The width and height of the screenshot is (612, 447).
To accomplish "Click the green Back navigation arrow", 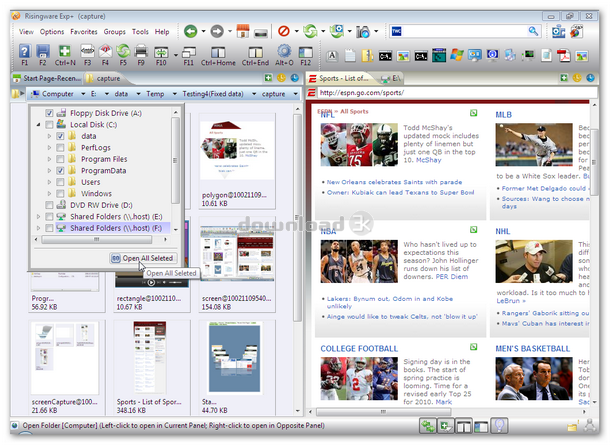I will (x=190, y=32).
